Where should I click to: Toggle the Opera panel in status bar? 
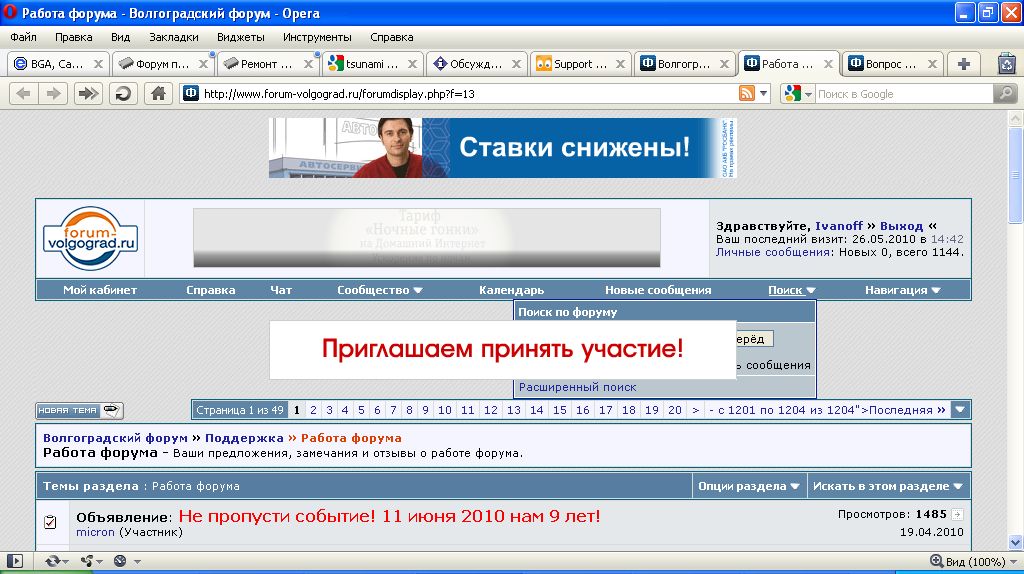click(x=17, y=561)
